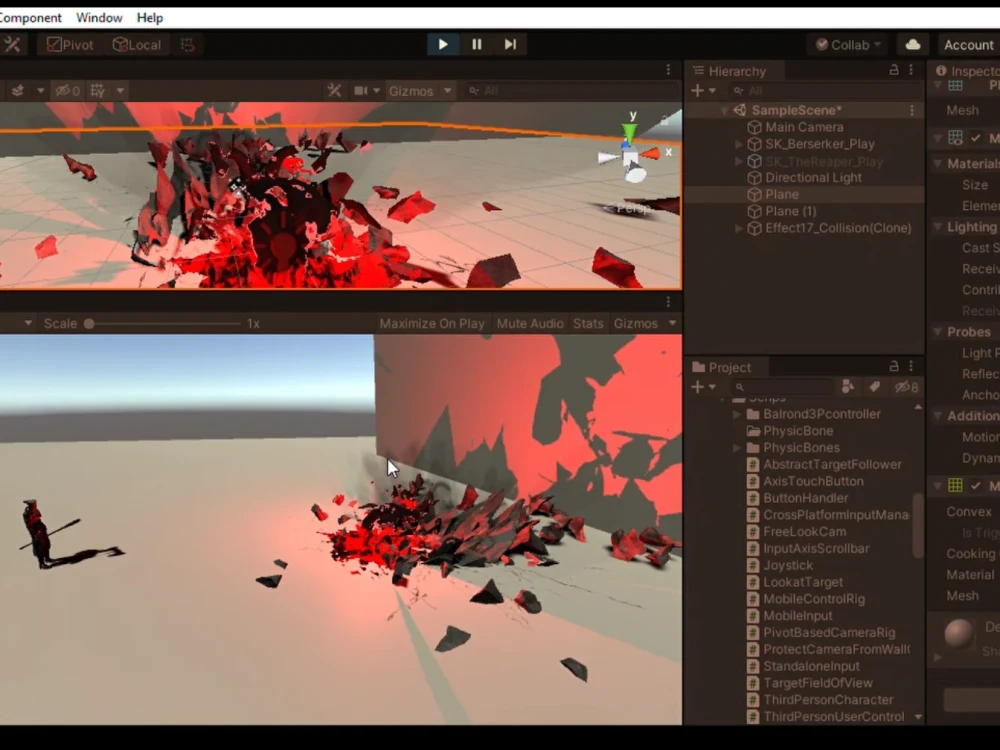Toggle hidden objects visibility (eye 0) in Scene
The height and width of the screenshot is (750, 1000).
[67, 91]
